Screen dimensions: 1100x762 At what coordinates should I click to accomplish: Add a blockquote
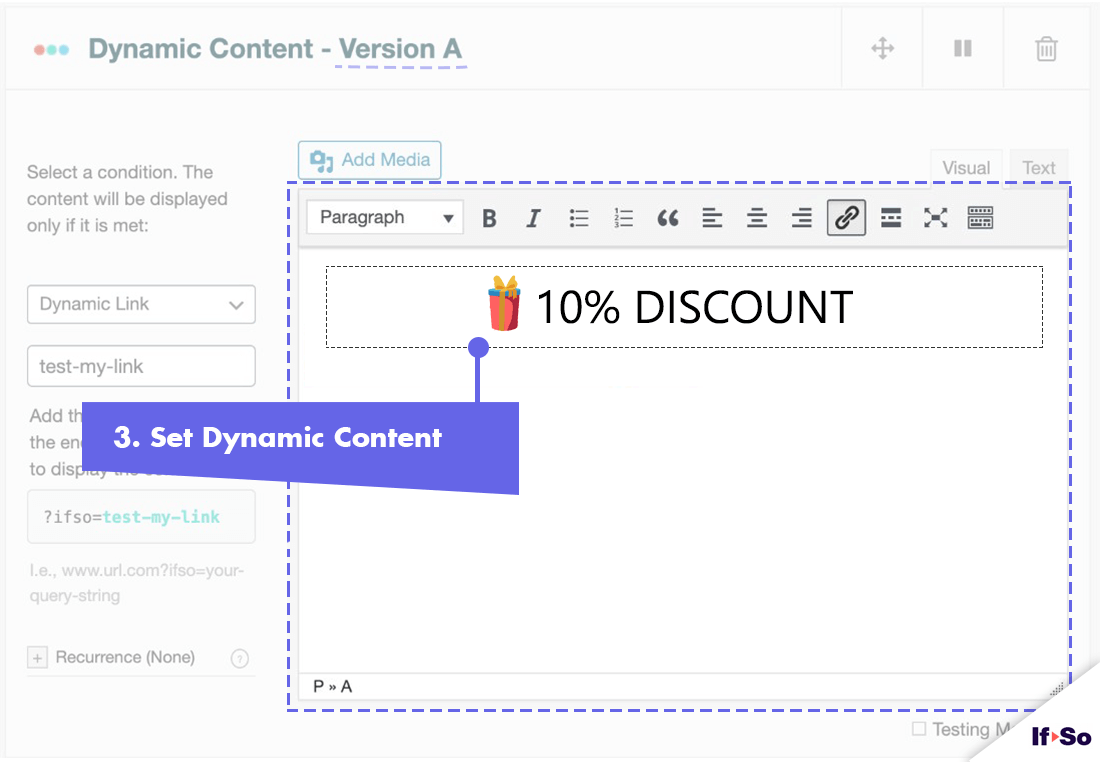667,217
